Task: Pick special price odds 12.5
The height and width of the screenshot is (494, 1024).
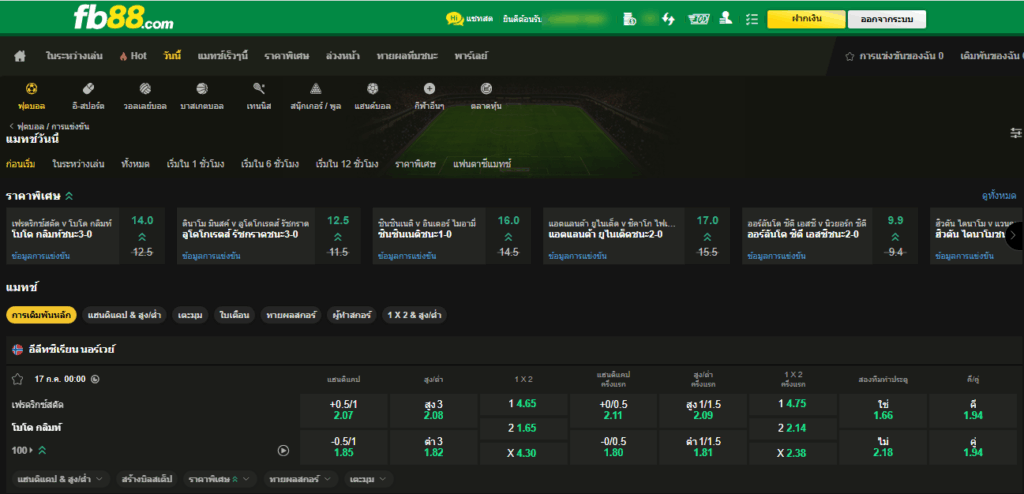Action: tap(338, 220)
